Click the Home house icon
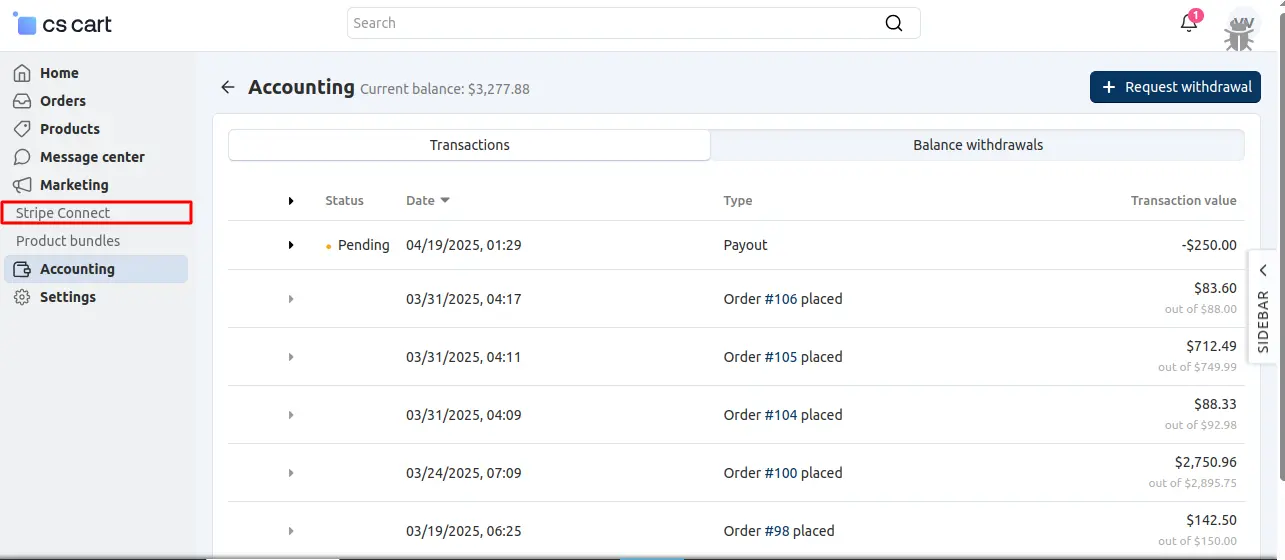The width and height of the screenshot is (1285, 560). point(22,73)
